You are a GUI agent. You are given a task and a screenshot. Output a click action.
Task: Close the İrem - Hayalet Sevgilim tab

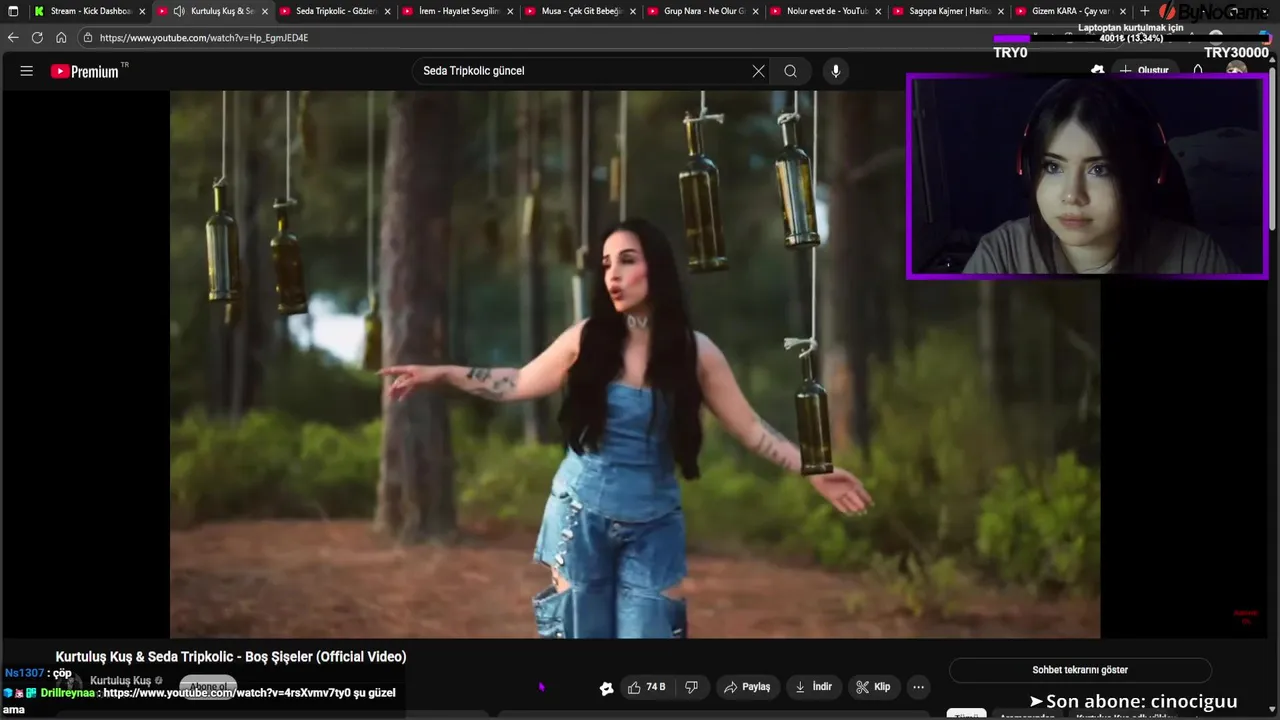(x=510, y=11)
